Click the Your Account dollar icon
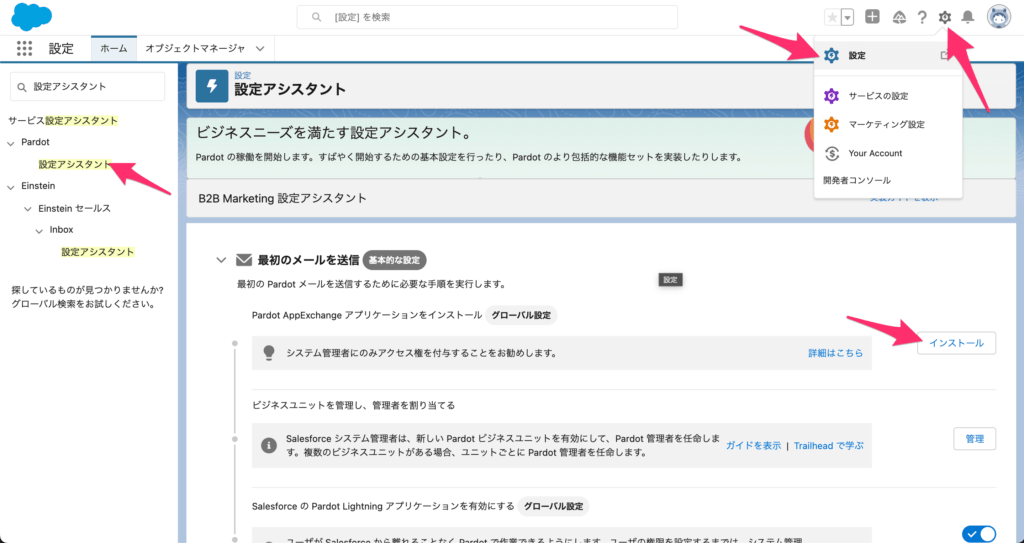The height and width of the screenshot is (543, 1024). click(x=831, y=153)
